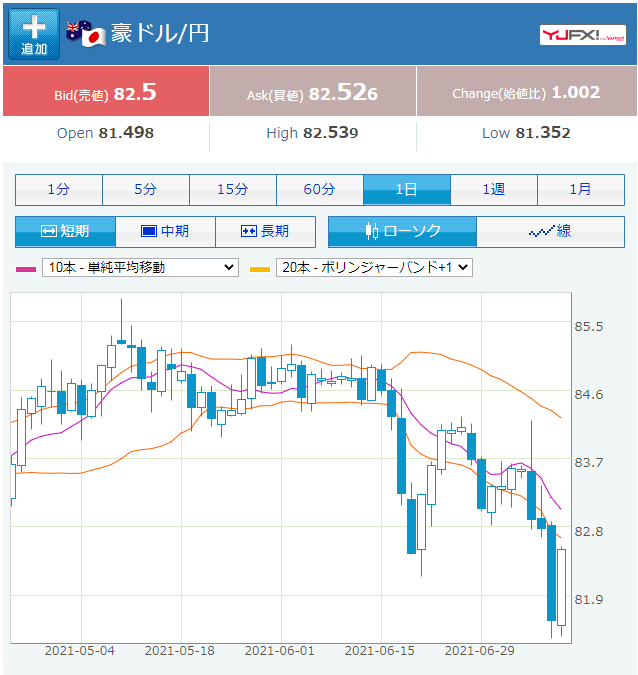Click the orange indicator color swatch
The height and width of the screenshot is (675, 638).
[260, 269]
